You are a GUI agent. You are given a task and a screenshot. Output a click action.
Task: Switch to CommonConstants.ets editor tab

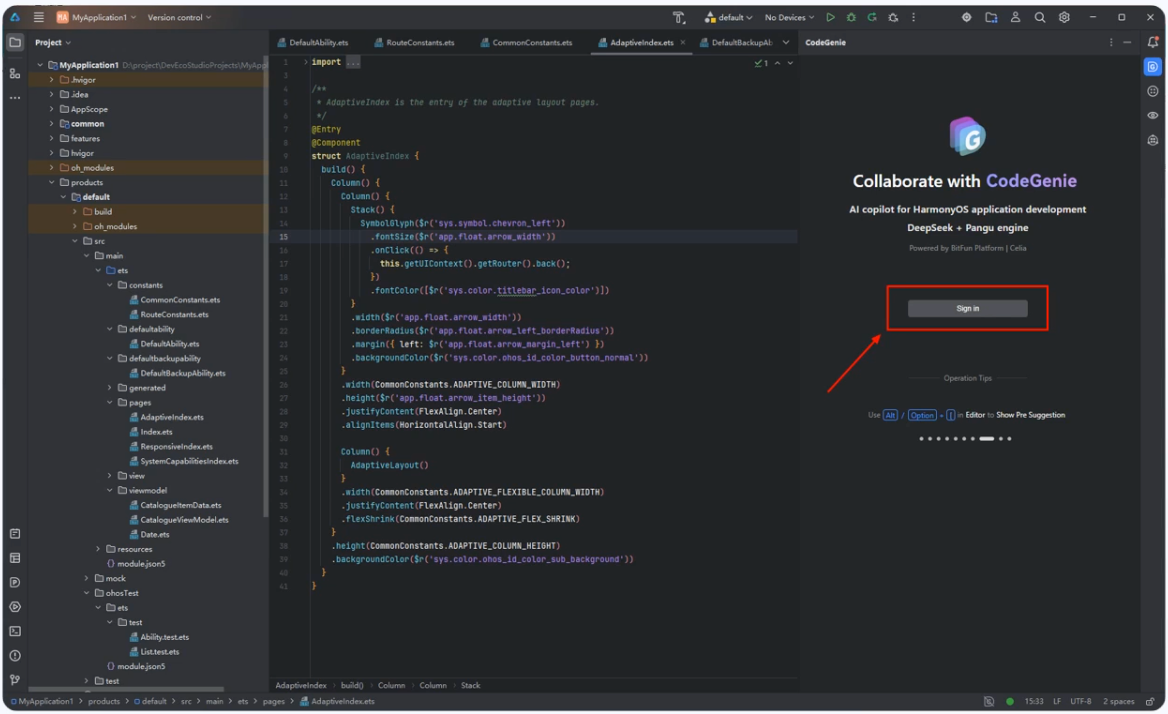point(527,42)
